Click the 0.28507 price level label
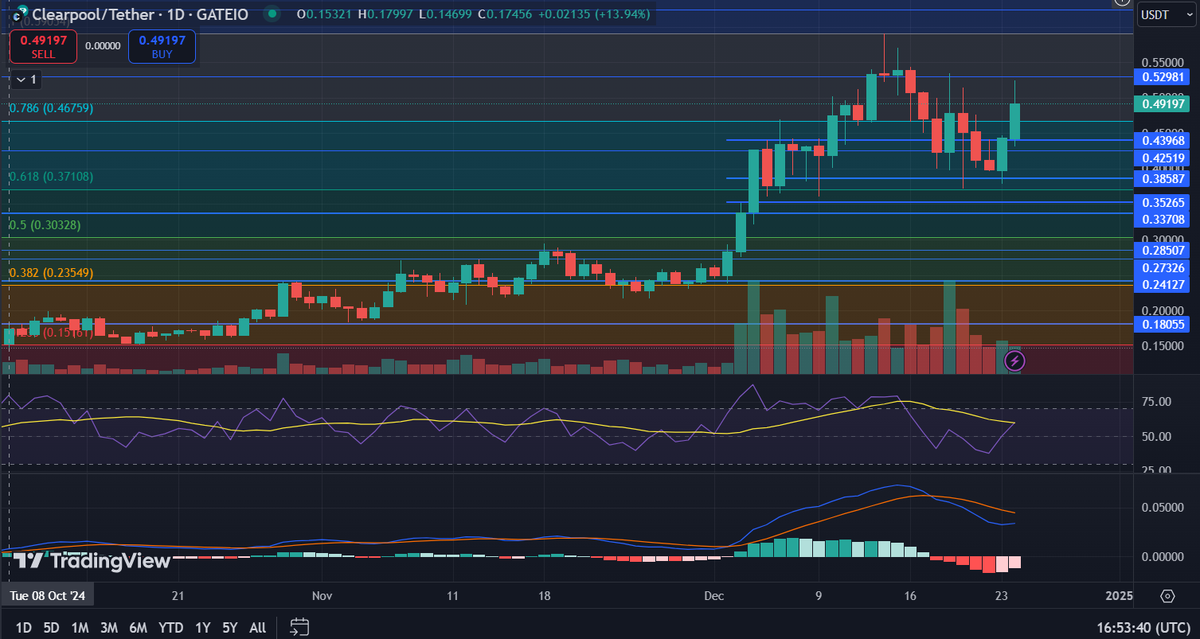1200x639 pixels. (x=1163, y=250)
